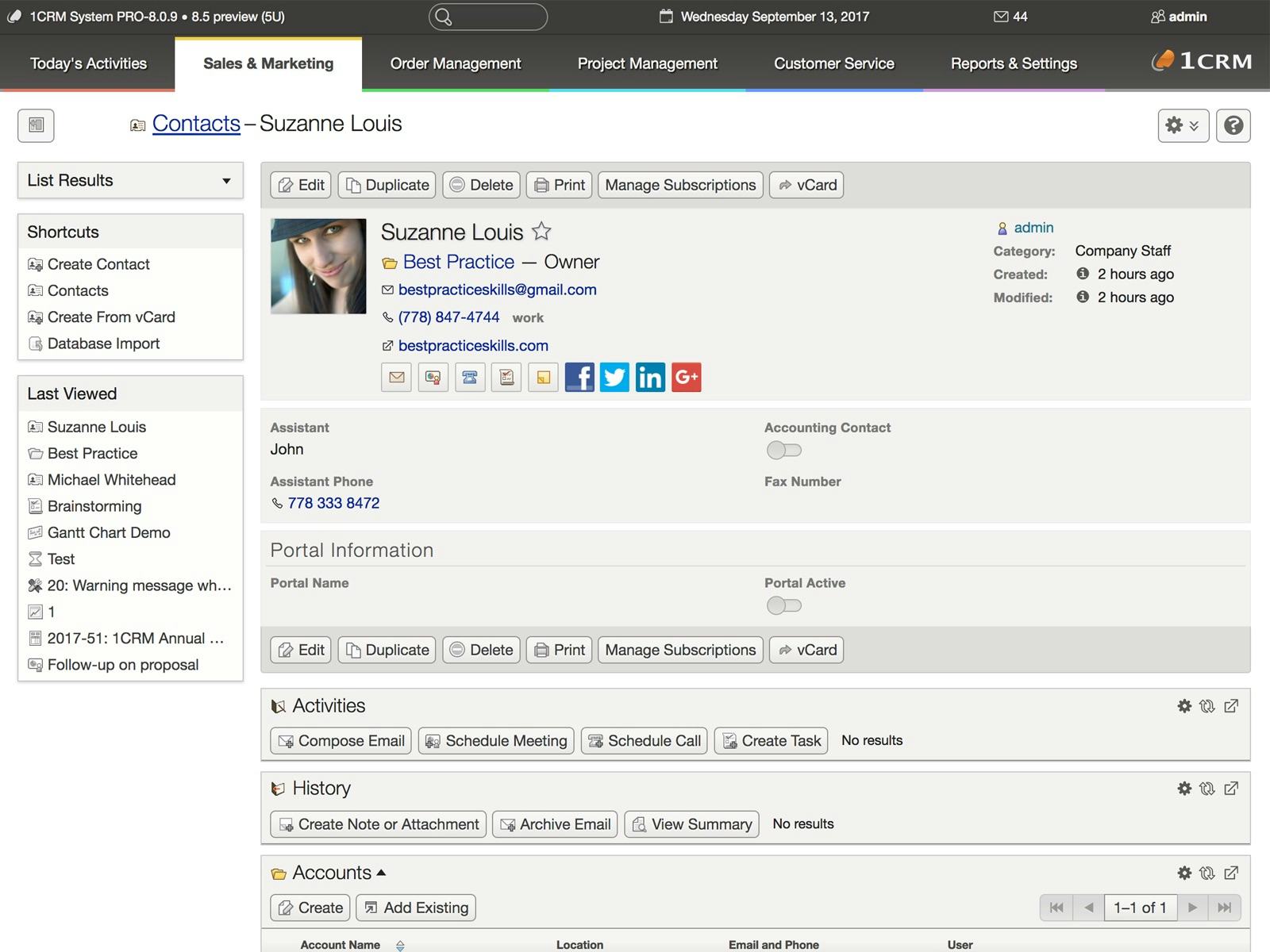
Task: Refresh the Activities panel
Action: [1207, 706]
